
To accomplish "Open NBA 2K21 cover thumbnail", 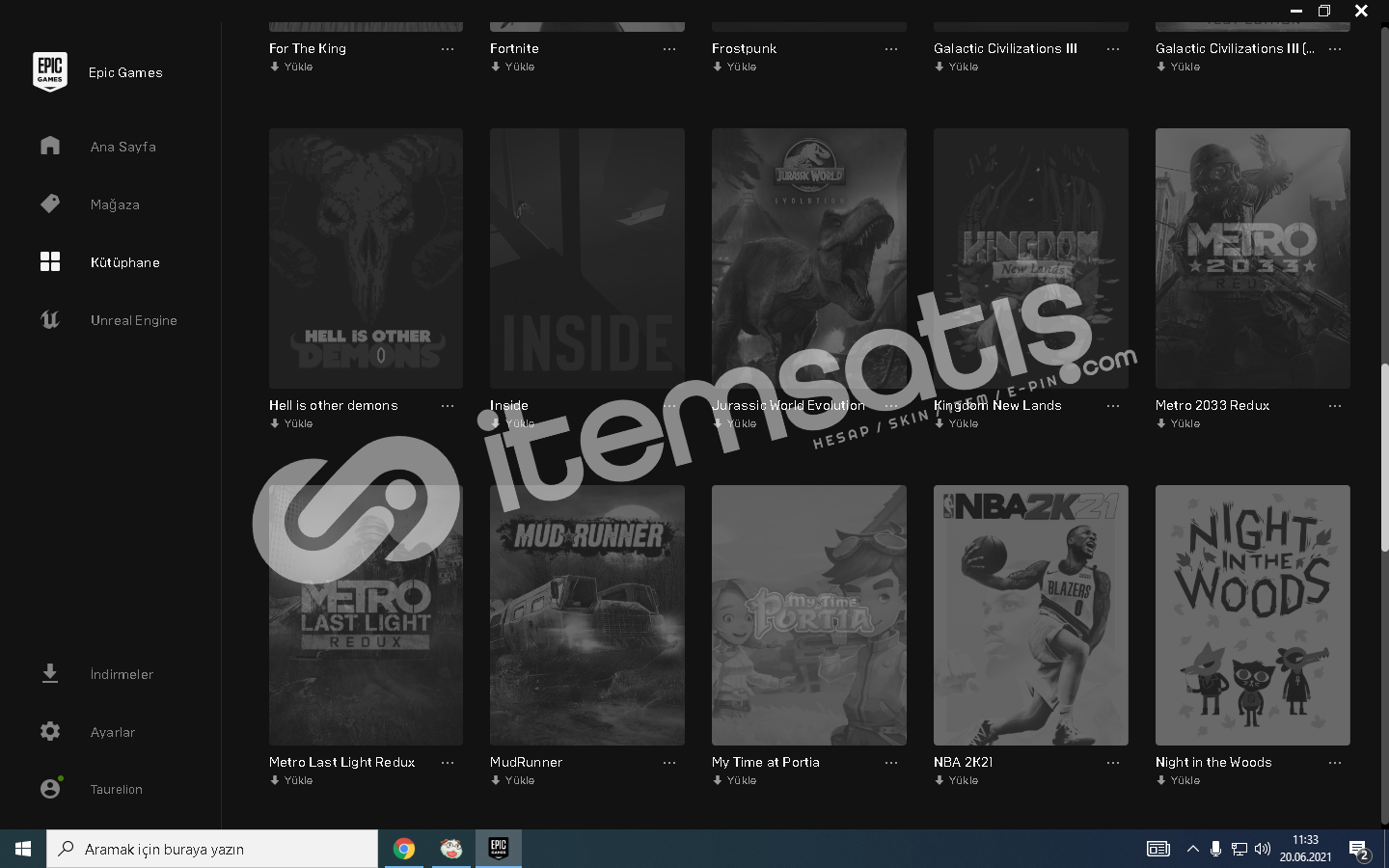I will coord(1031,615).
